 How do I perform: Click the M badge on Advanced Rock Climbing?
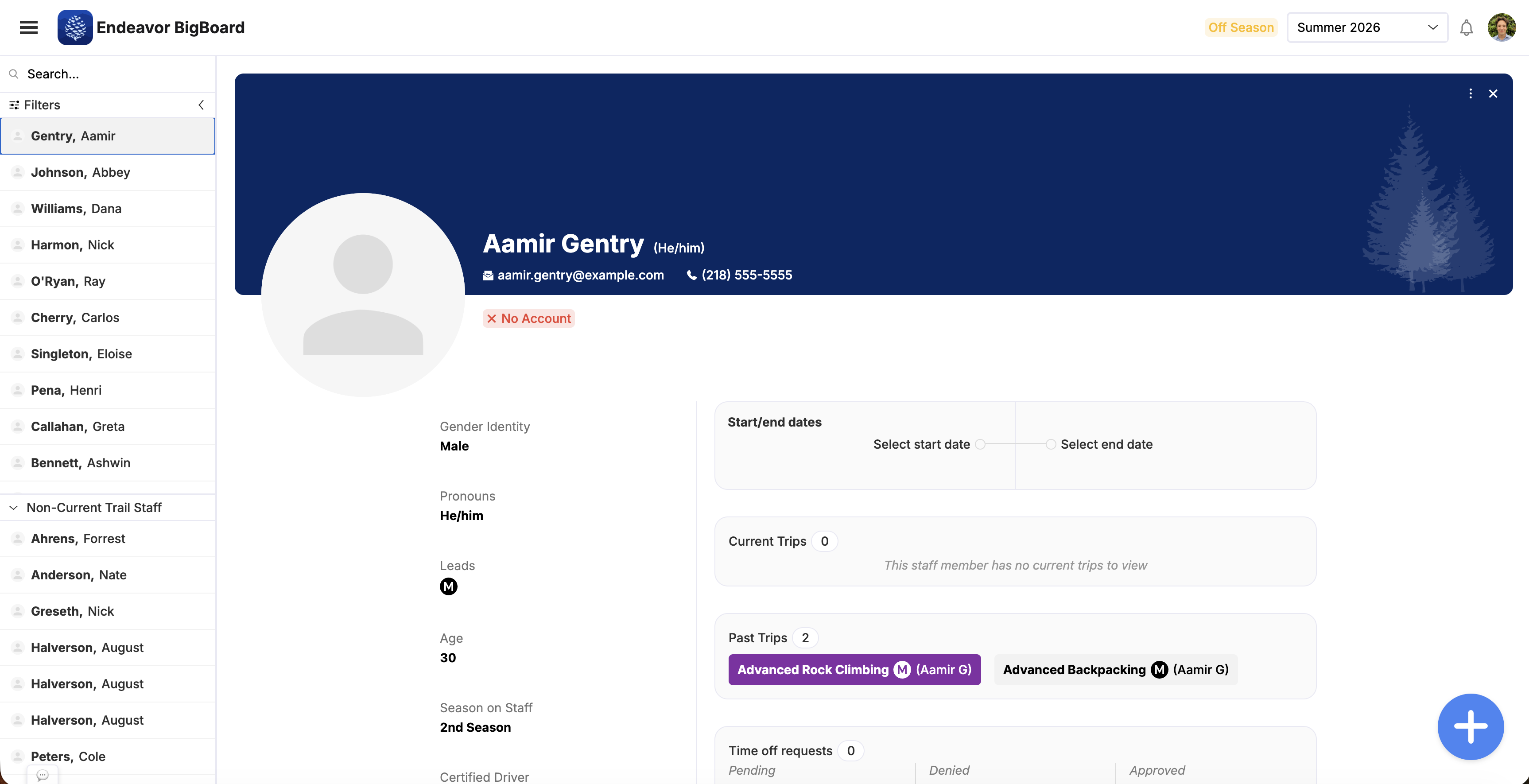tap(902, 669)
